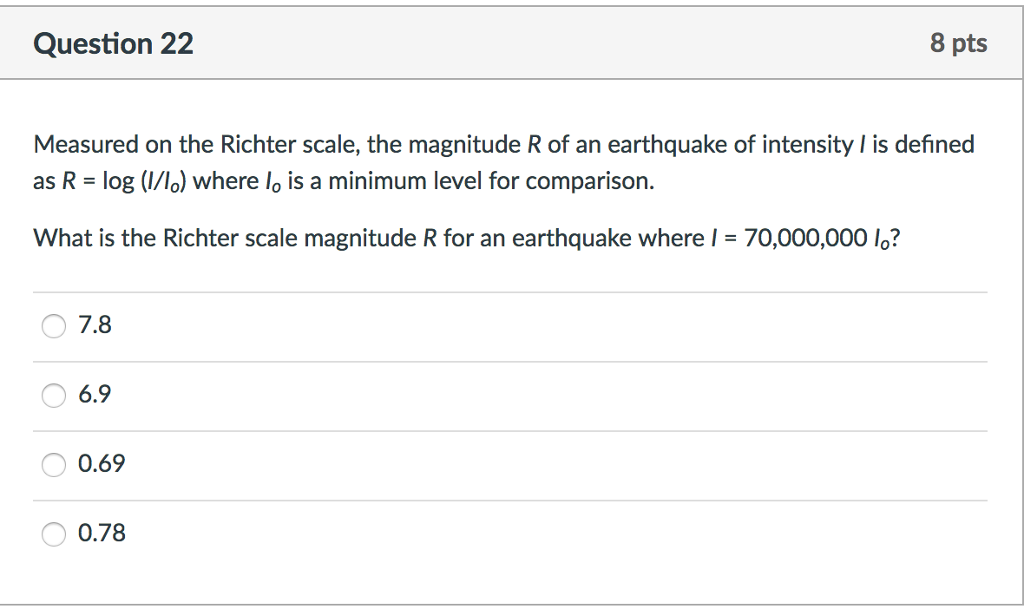Click inside the question header bar
The width and height of the screenshot is (1024, 609).
tap(512, 43)
